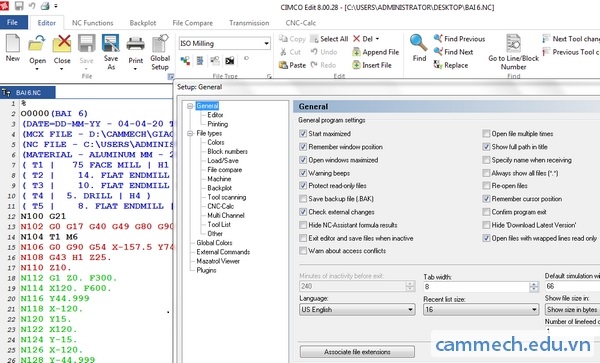
Task: Click the Default simulation value field
Action: click(572, 286)
